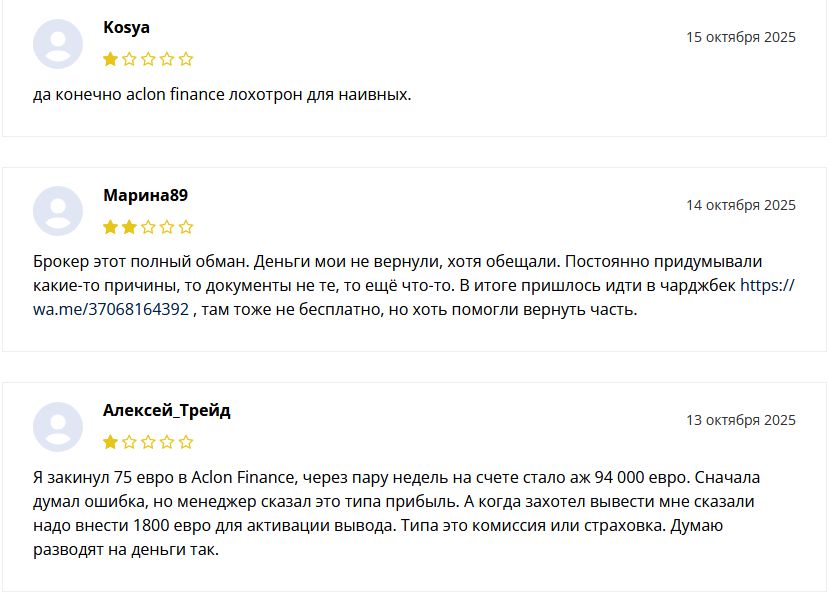The image size is (829, 607).
Task: Click the fourth star in Марина89's rating
Action: click(167, 227)
